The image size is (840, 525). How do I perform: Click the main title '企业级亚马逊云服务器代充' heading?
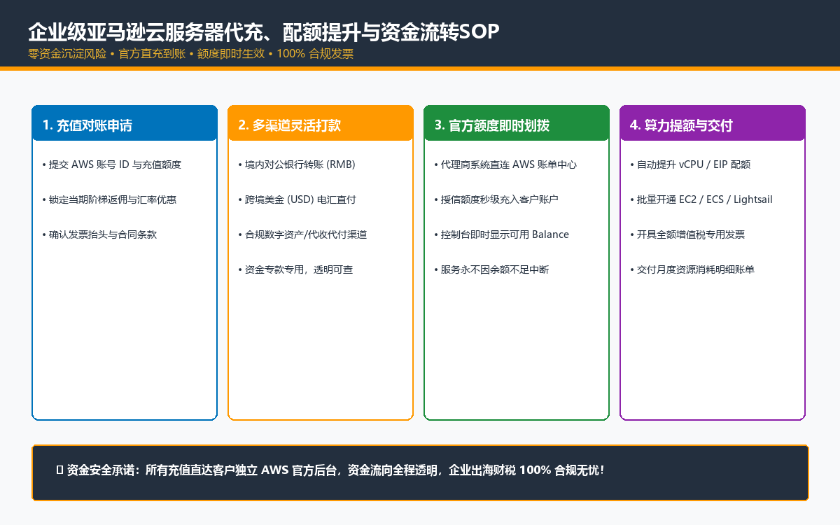point(264,32)
